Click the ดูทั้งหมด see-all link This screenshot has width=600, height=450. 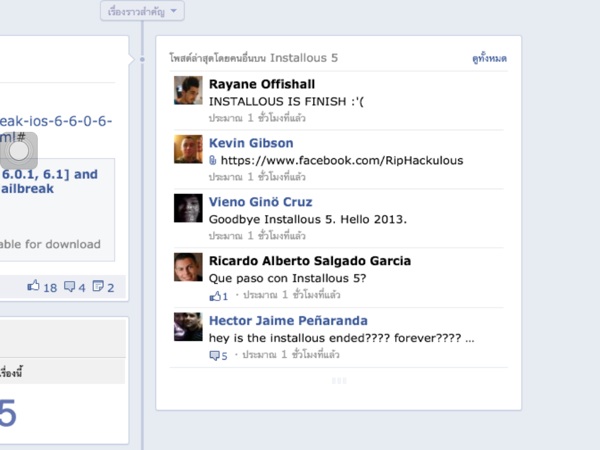(x=489, y=58)
